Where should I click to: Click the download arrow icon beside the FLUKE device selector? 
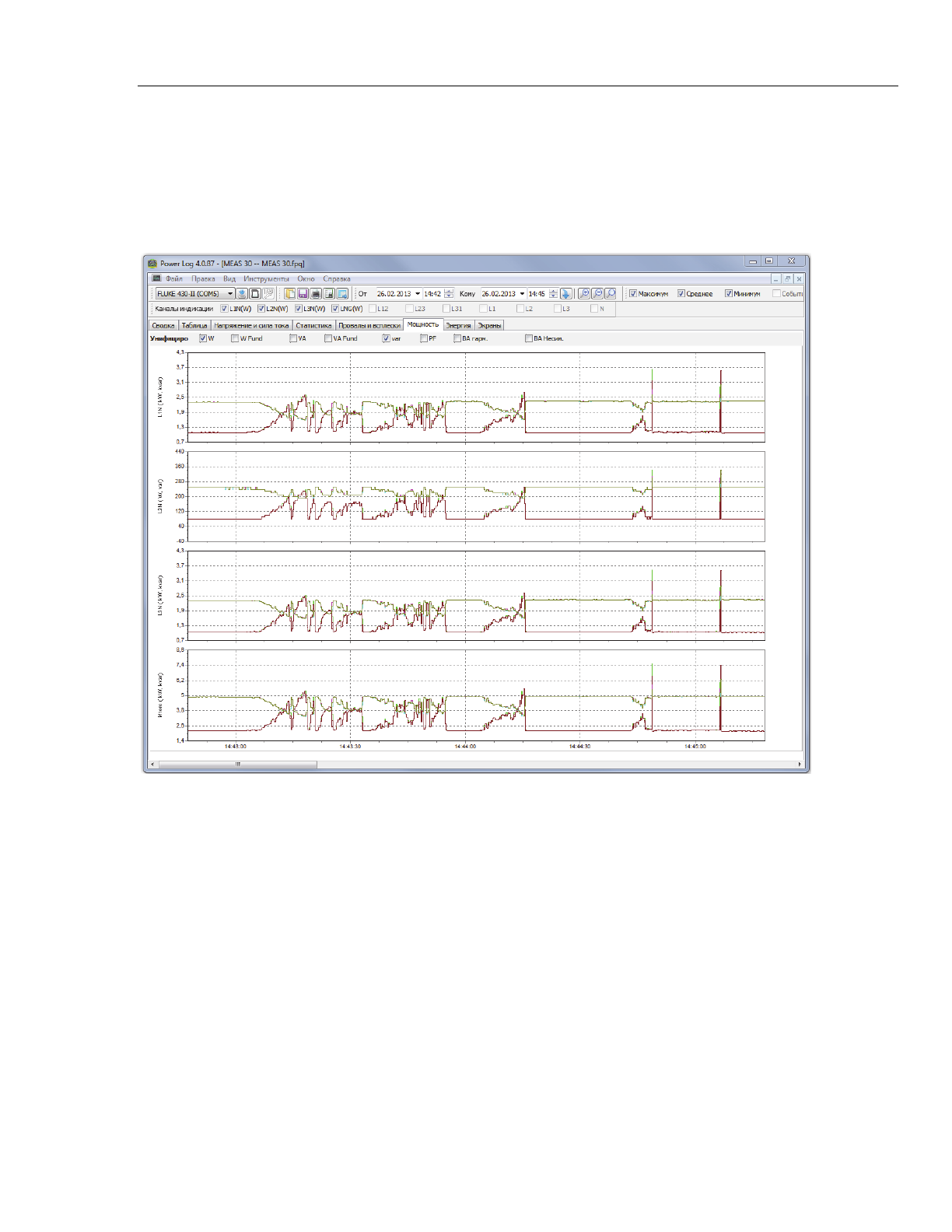point(243,294)
